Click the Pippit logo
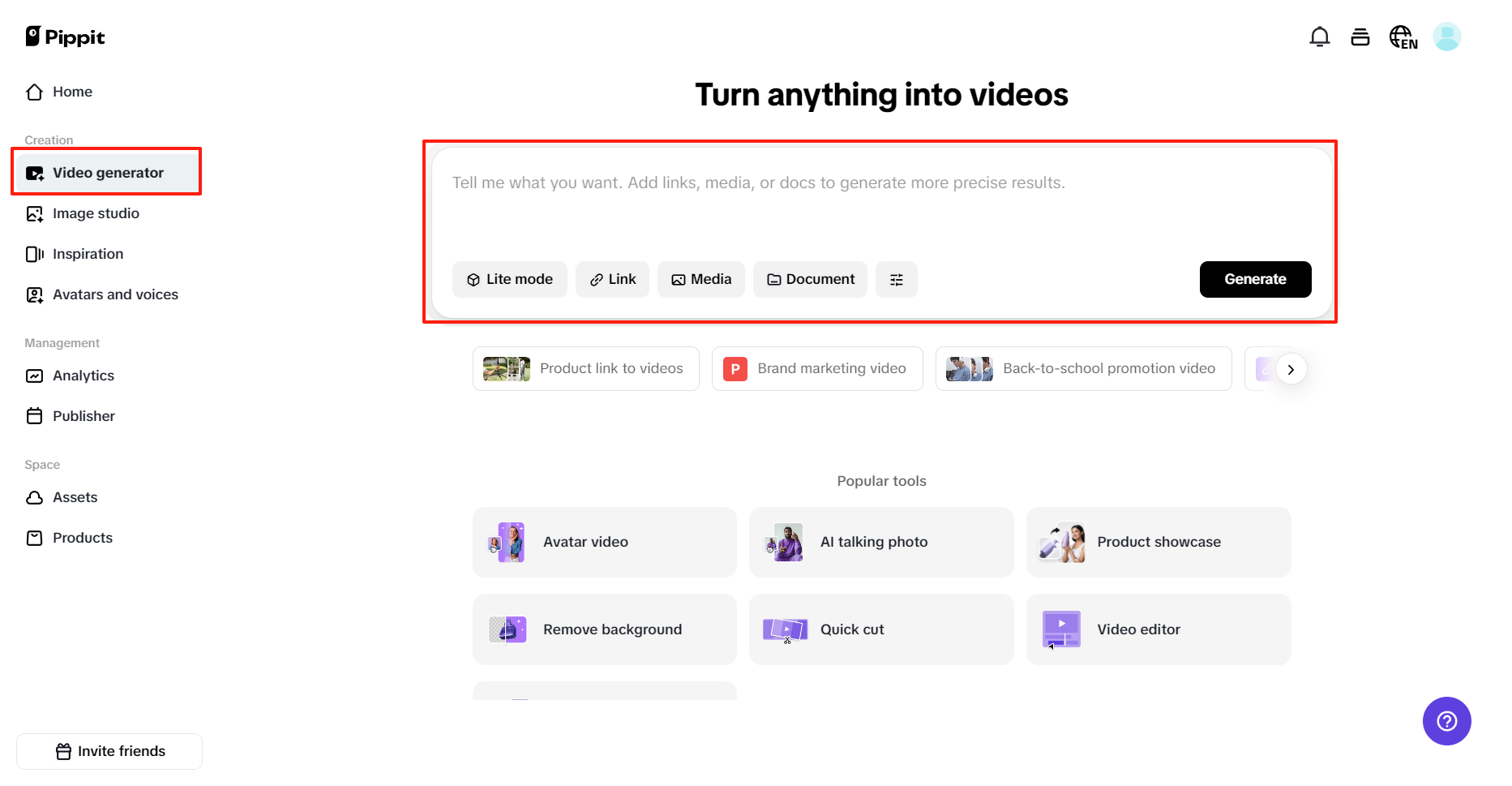This screenshot has width=1512, height=786. (x=65, y=37)
